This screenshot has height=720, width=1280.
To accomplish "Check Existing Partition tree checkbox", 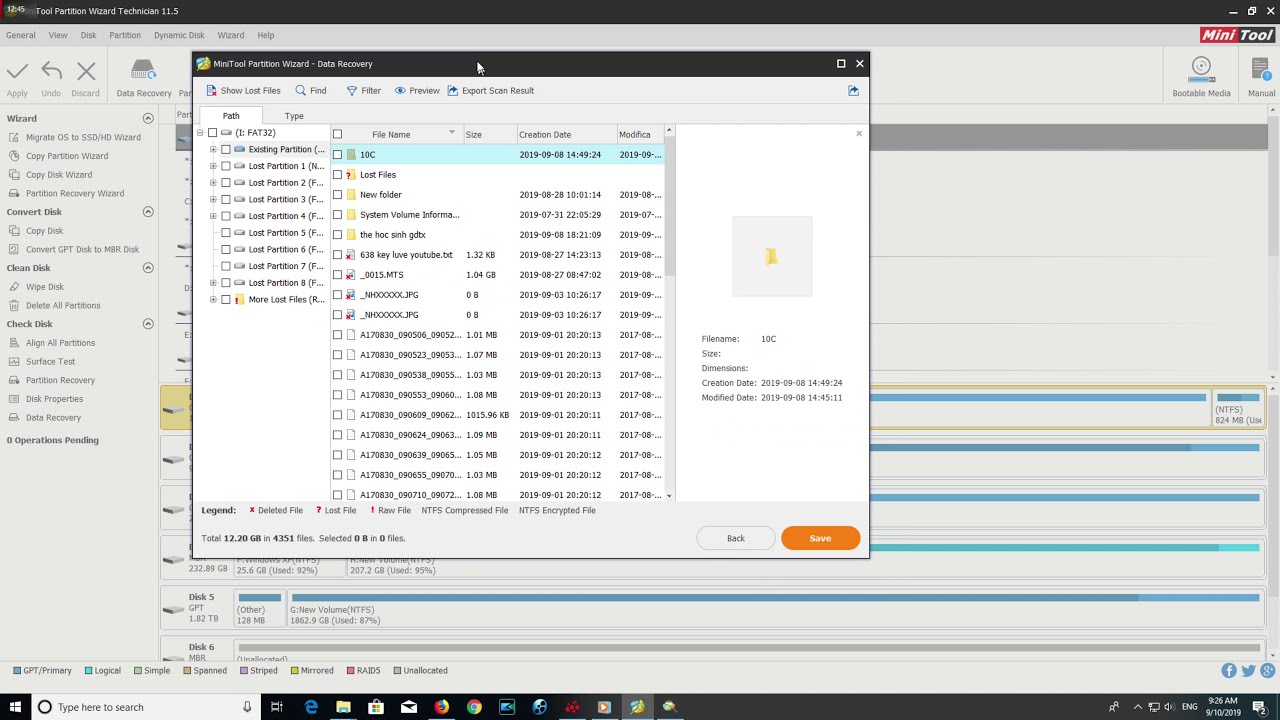I will (x=226, y=149).
